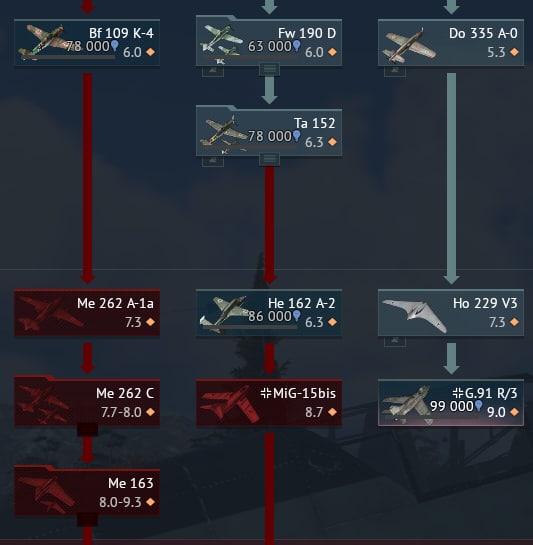Select the G.91 R/3 jet card
This screenshot has width=533, height=545.
point(451,402)
